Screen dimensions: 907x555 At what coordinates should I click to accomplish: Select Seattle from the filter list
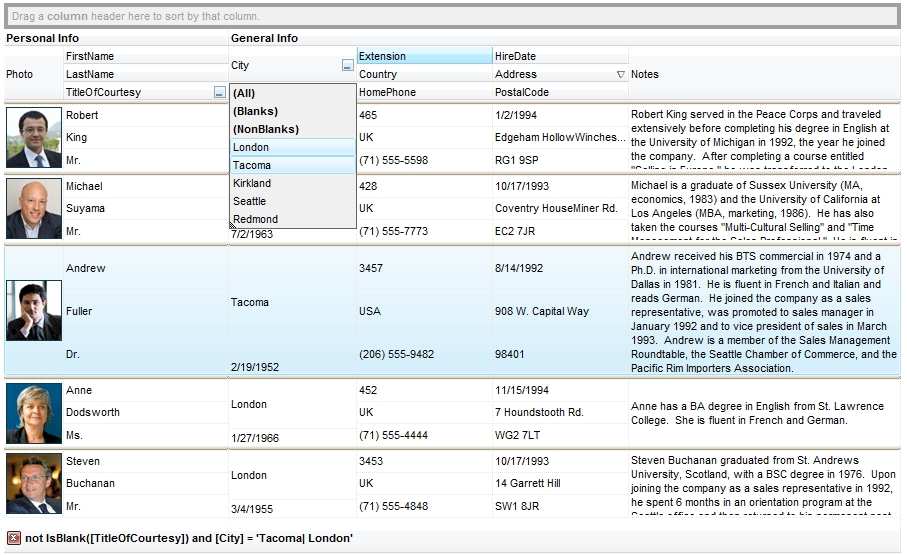point(292,202)
